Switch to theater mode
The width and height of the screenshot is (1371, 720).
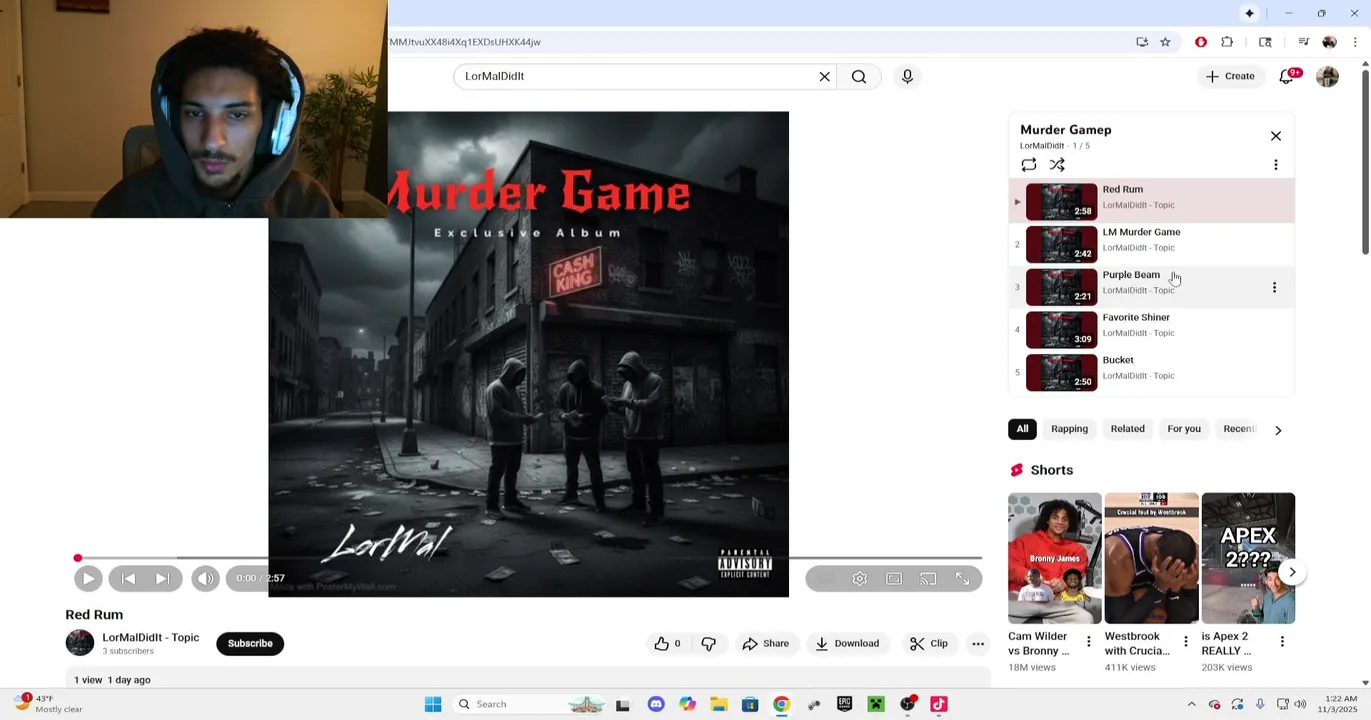pos(894,579)
